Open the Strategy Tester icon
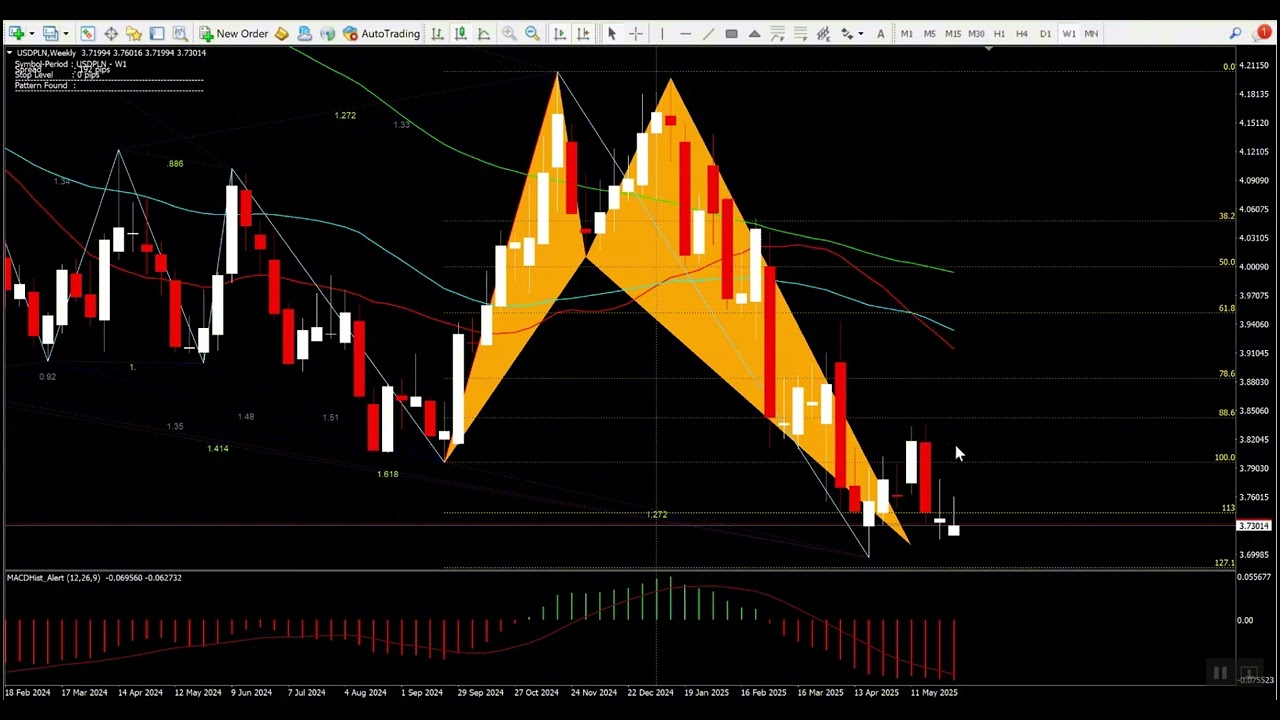This screenshot has width=1280, height=720. coord(180,34)
